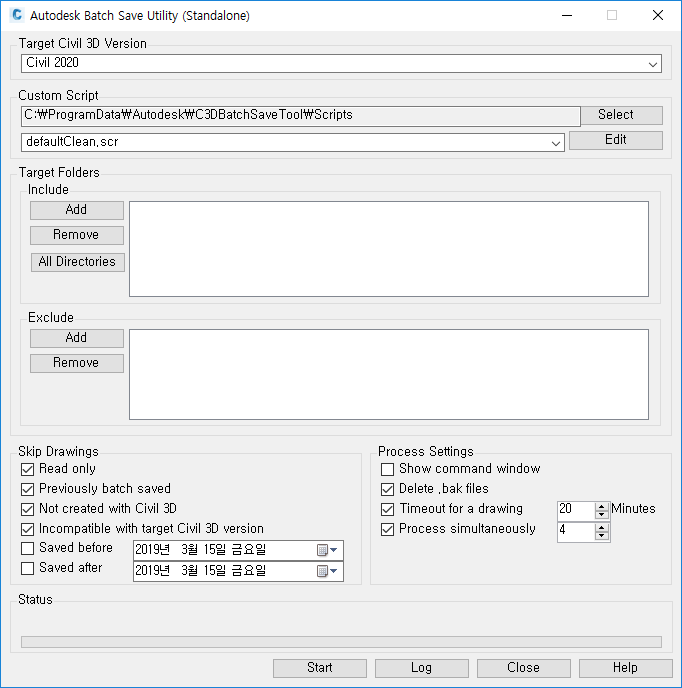The height and width of the screenshot is (688, 682).
Task: Minimize the Batch Save Utility window
Action: pos(567,15)
